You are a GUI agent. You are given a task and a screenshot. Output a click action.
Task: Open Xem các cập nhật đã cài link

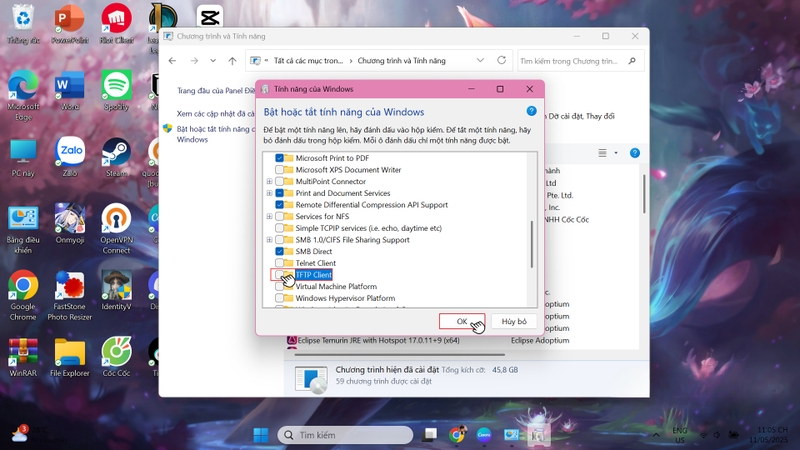[x=216, y=113]
